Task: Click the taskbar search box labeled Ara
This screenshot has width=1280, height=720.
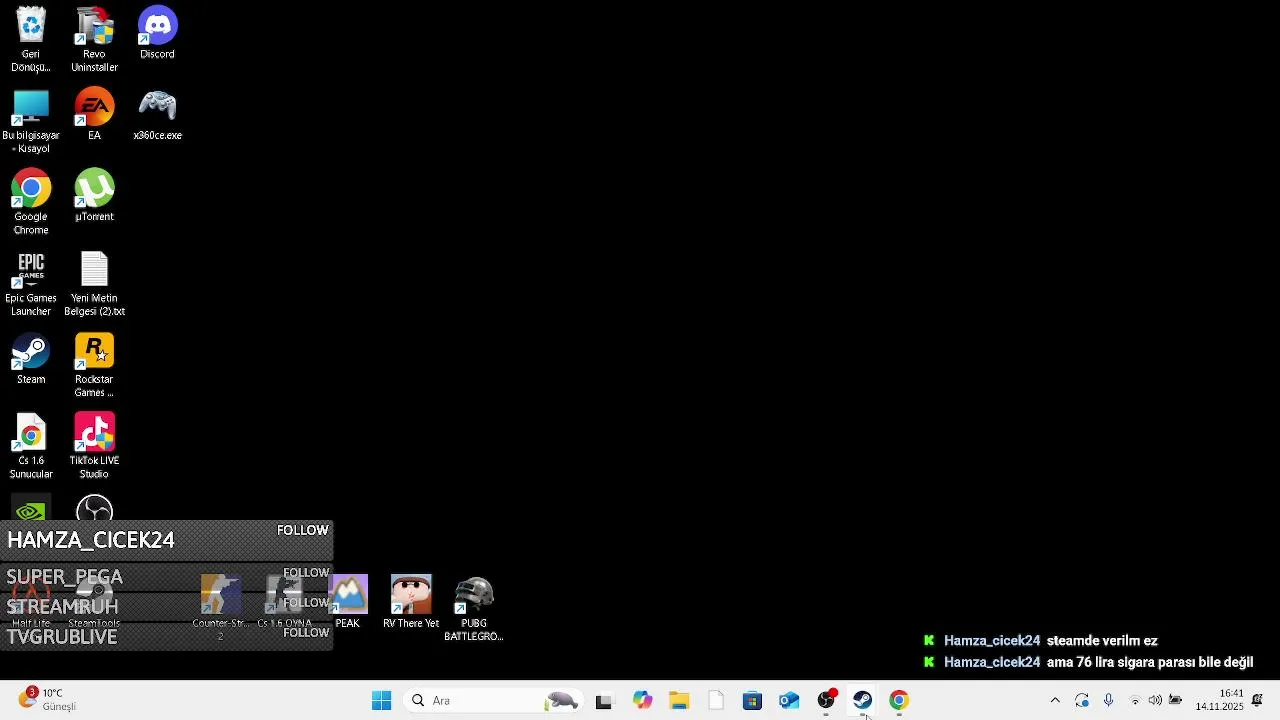Action: click(494, 701)
